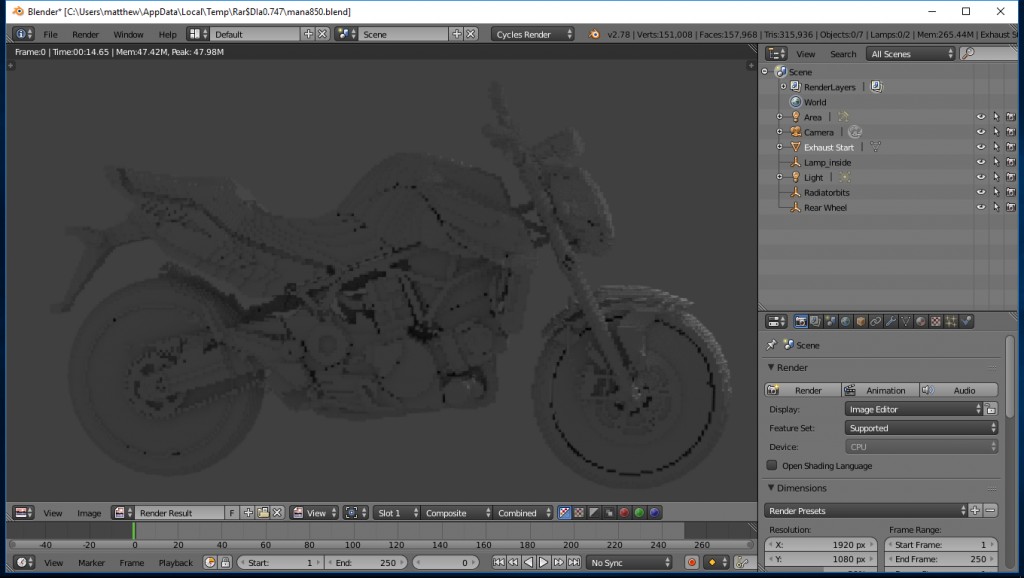The image size is (1024, 578).
Task: Open the Modifiers wrench properties tab
Action: [x=891, y=320]
